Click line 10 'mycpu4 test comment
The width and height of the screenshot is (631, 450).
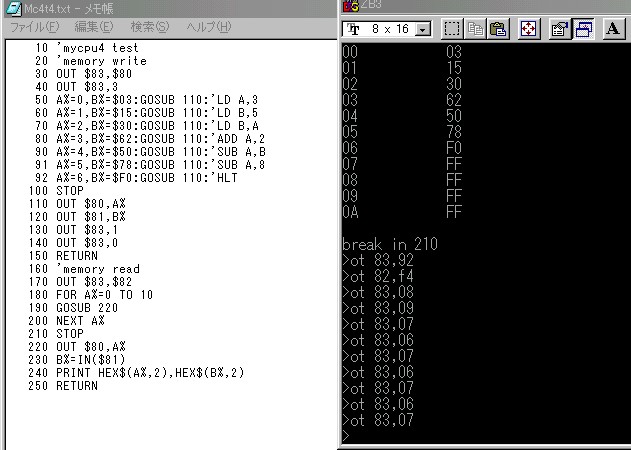(87, 48)
